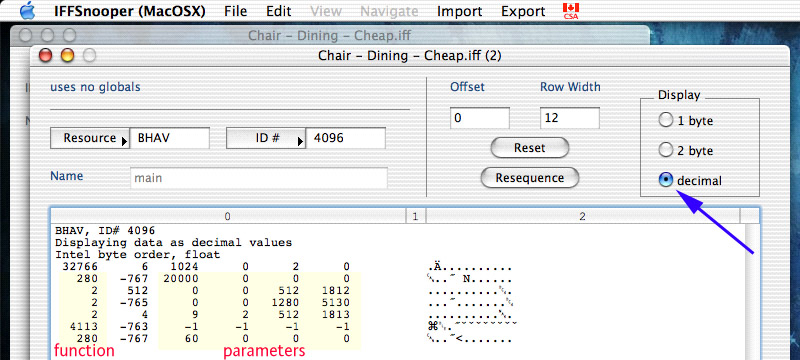Open the ID # popup menu
Screen dimensions: 800x360
[266, 138]
